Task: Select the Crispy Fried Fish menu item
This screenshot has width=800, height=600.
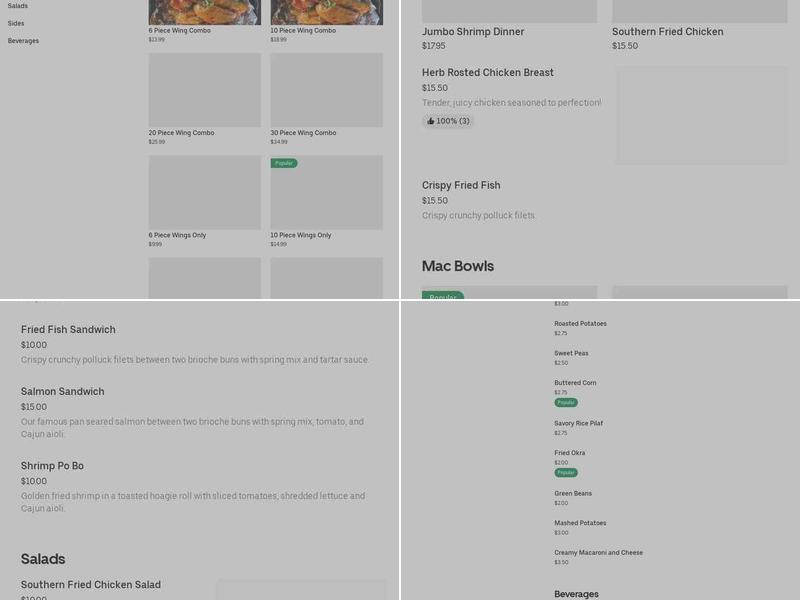Action: coord(461,185)
